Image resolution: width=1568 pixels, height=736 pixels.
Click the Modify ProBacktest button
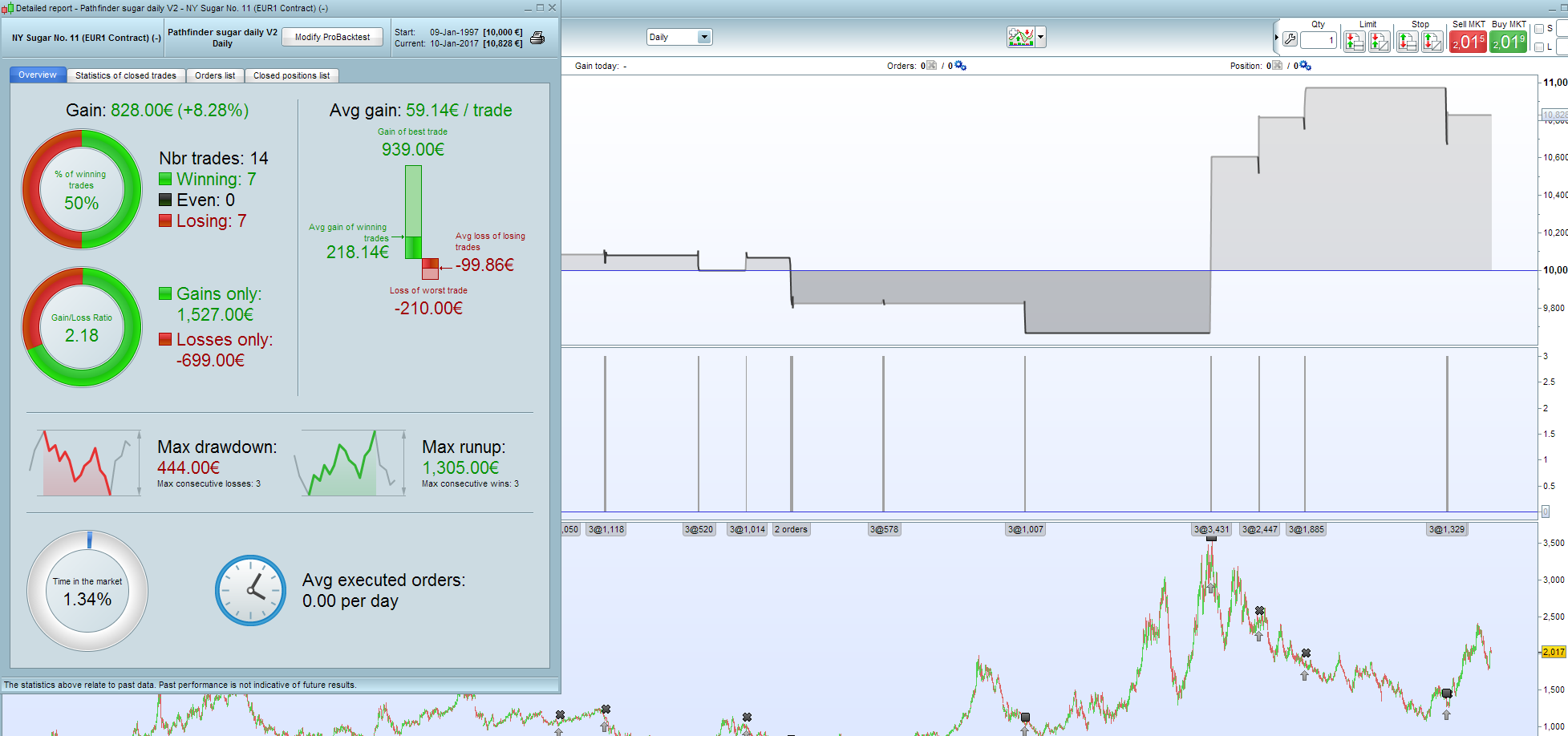tap(332, 37)
